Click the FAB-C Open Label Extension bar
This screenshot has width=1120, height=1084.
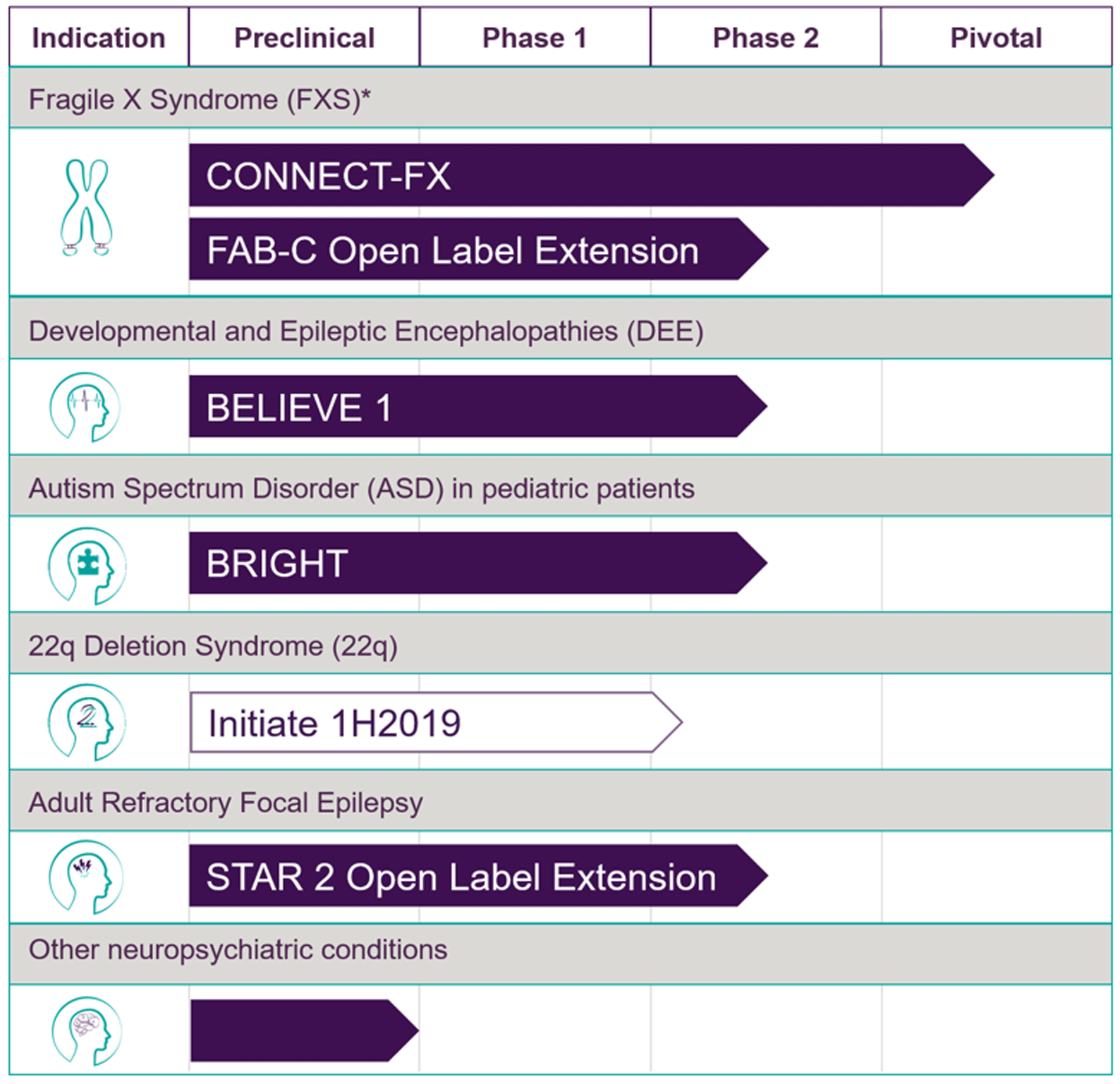coord(479,249)
